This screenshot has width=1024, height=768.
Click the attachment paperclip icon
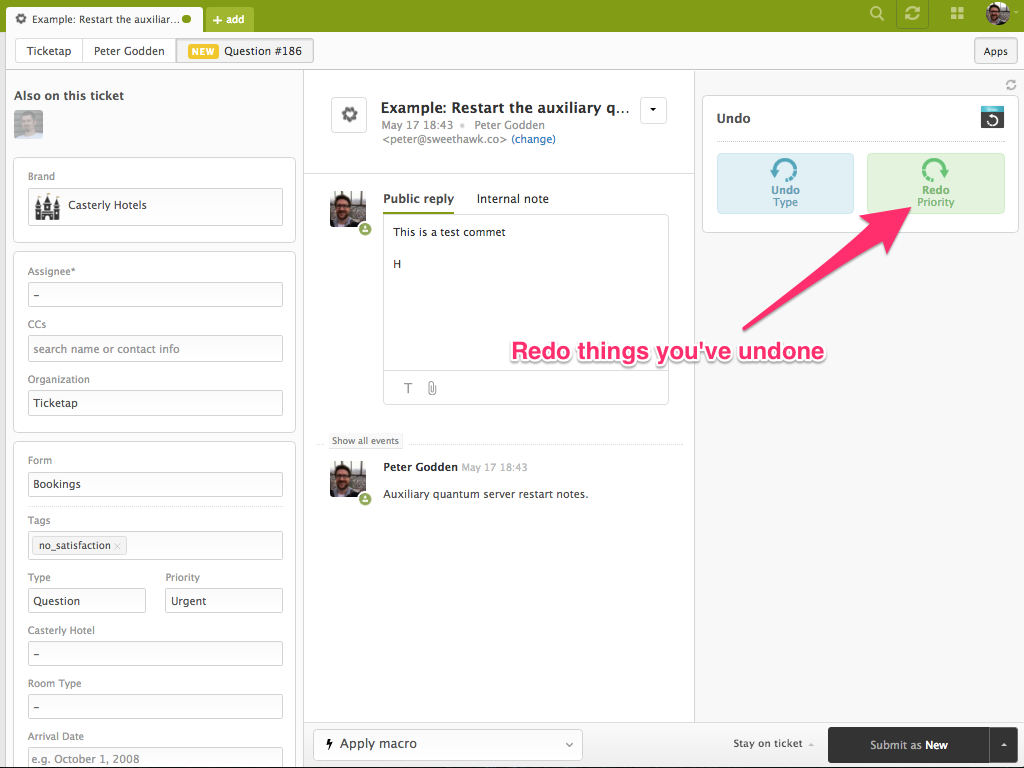(x=432, y=388)
